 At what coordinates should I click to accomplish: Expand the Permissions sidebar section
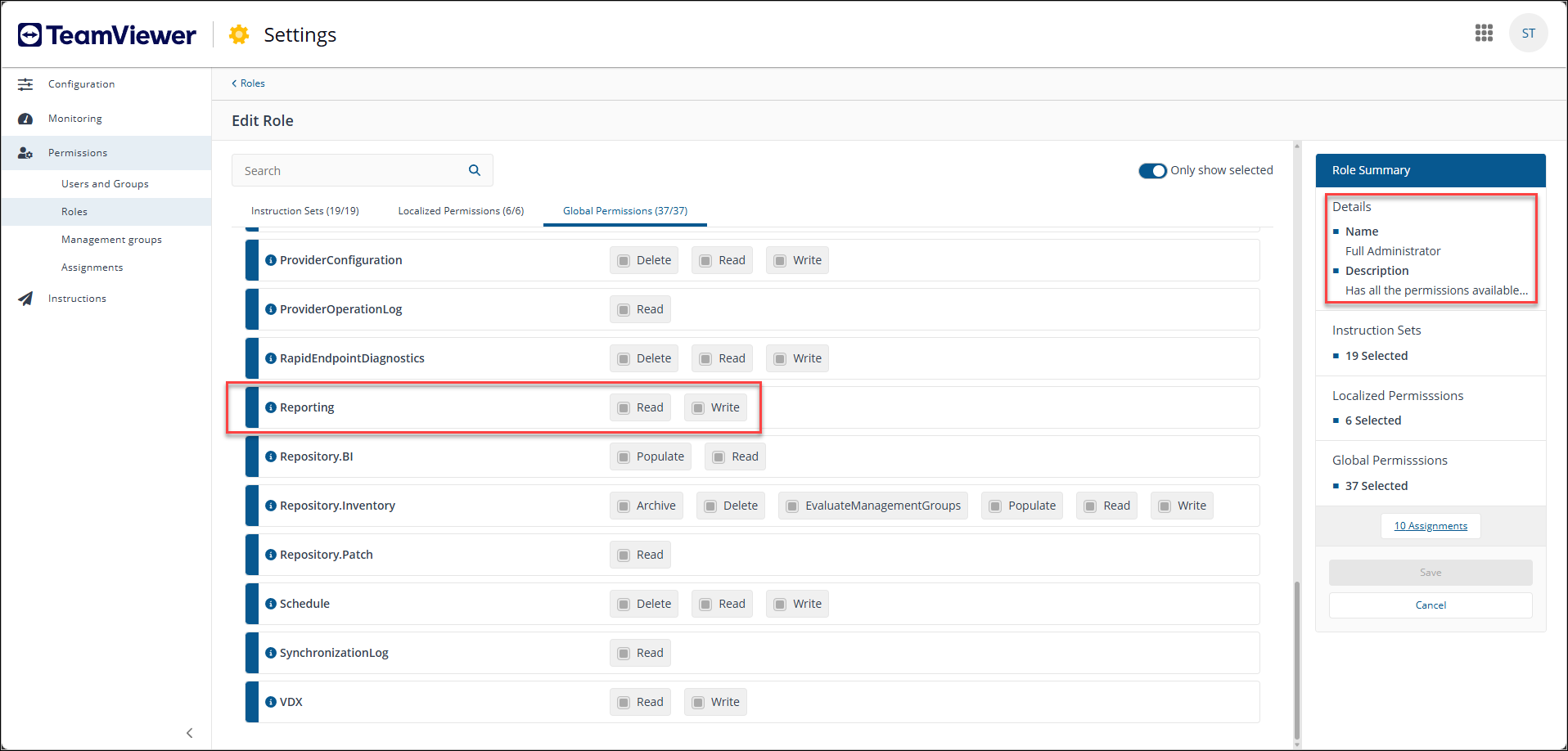[78, 153]
